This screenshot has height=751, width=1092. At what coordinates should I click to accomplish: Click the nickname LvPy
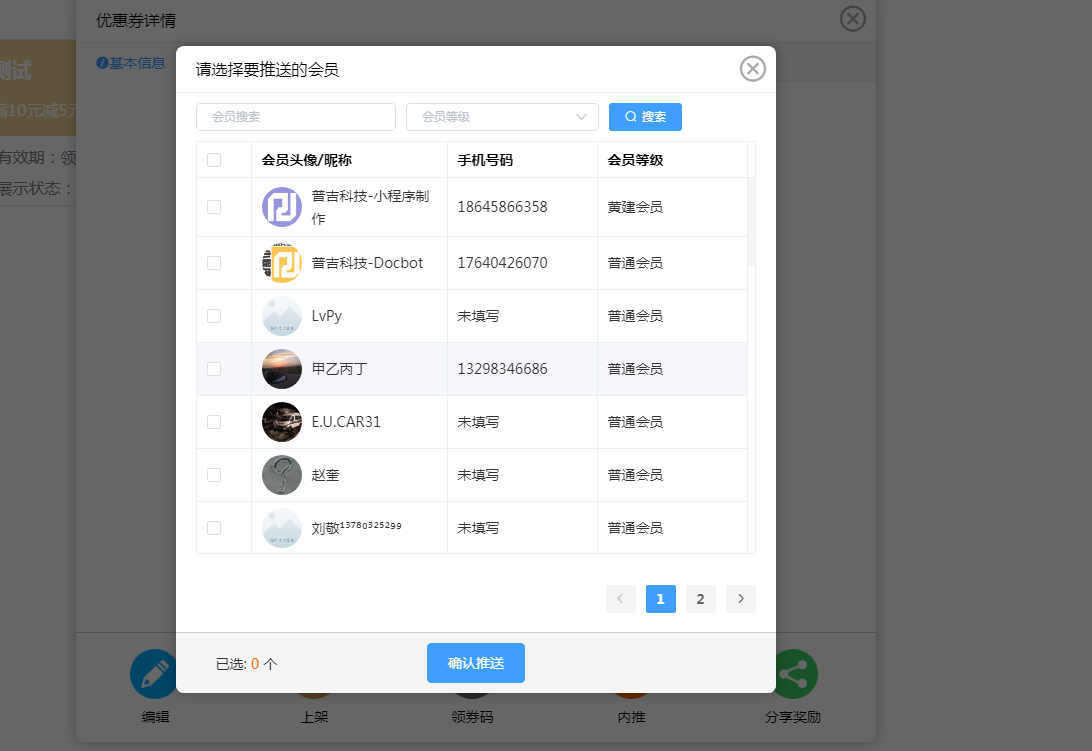tap(327, 316)
